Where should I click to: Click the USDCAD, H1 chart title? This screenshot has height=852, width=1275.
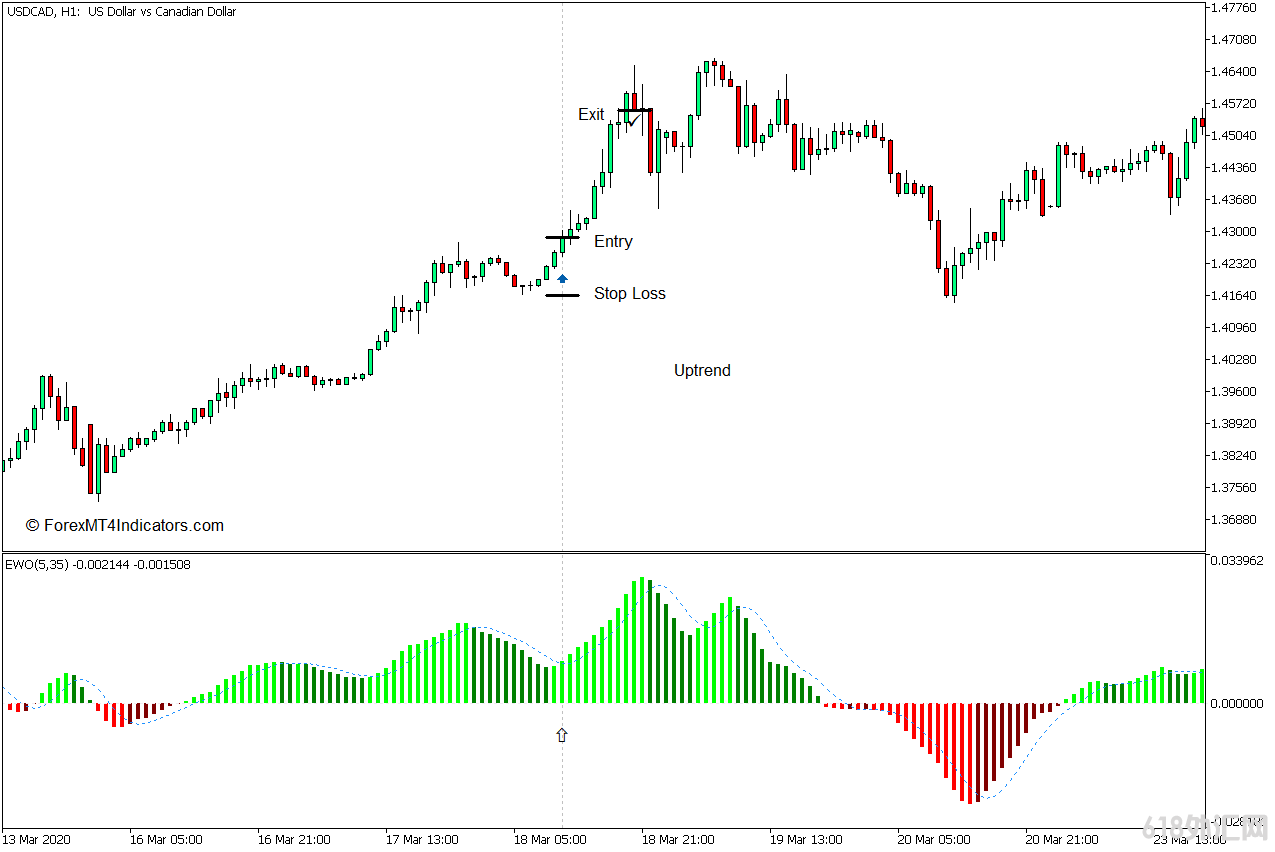pos(121,12)
